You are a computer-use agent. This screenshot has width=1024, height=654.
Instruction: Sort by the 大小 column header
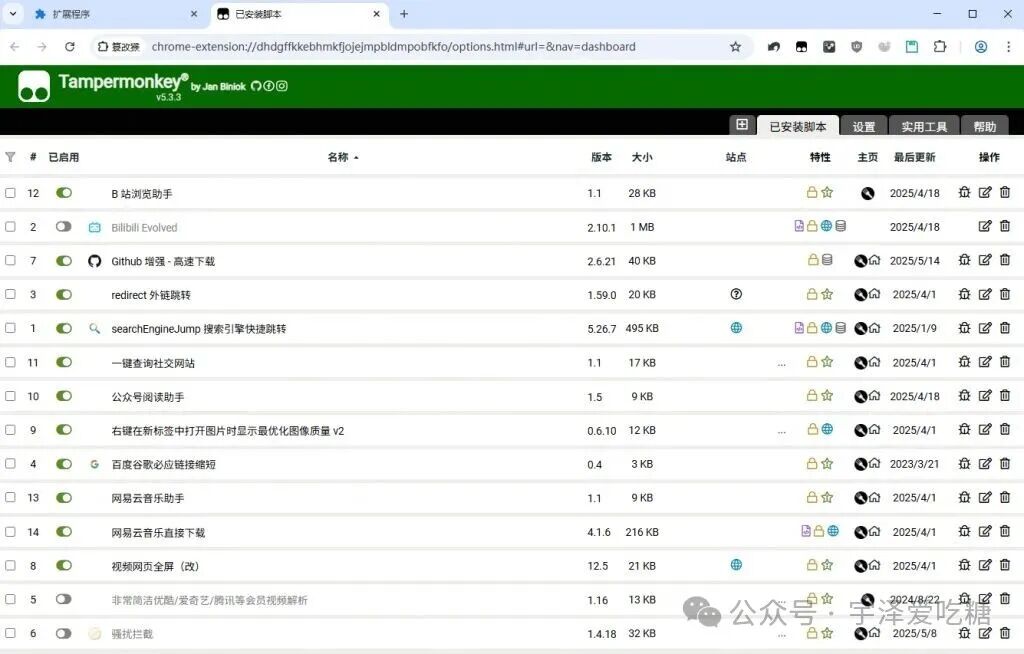[x=642, y=157]
